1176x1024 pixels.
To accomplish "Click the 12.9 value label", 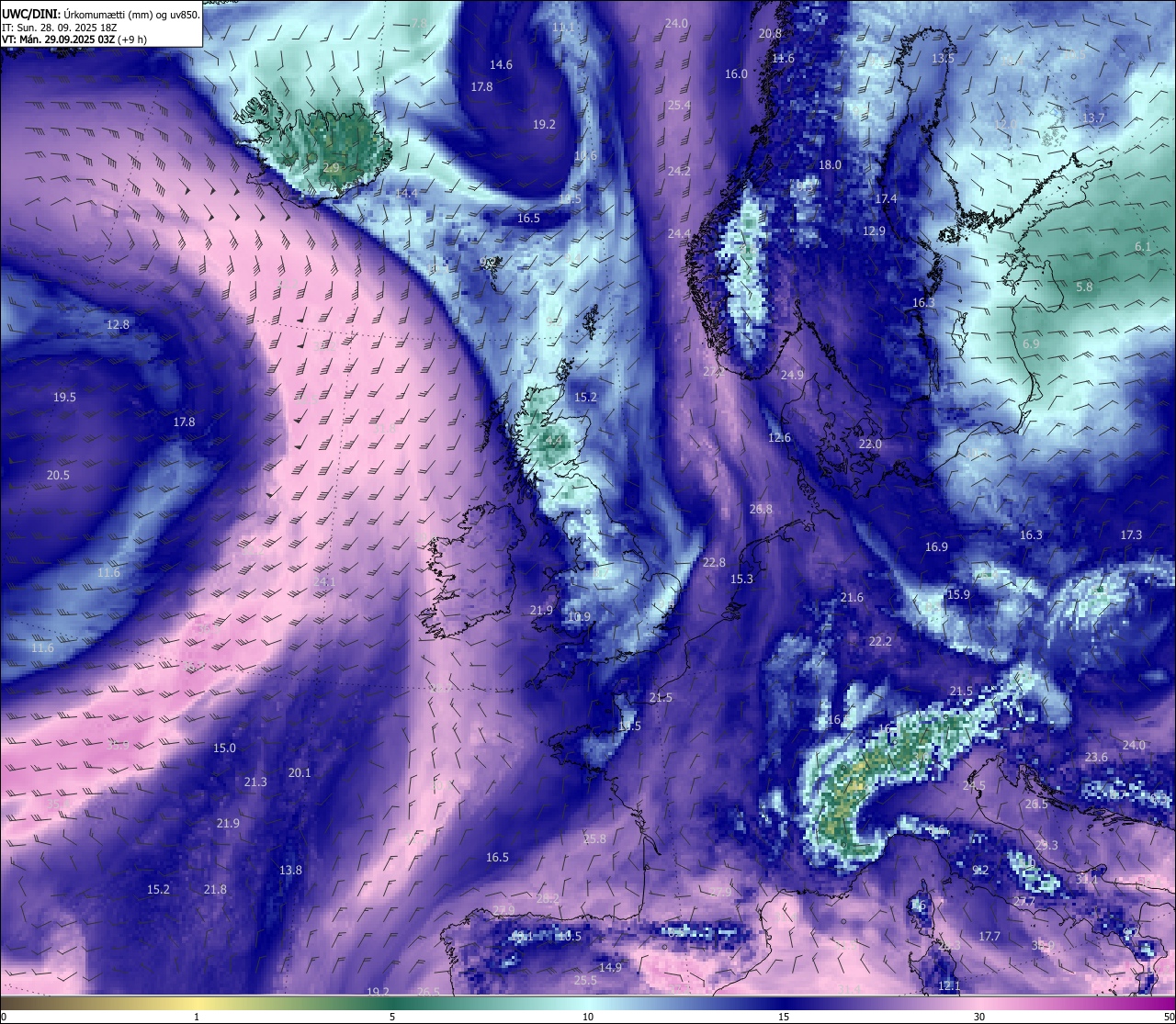I will [x=874, y=231].
